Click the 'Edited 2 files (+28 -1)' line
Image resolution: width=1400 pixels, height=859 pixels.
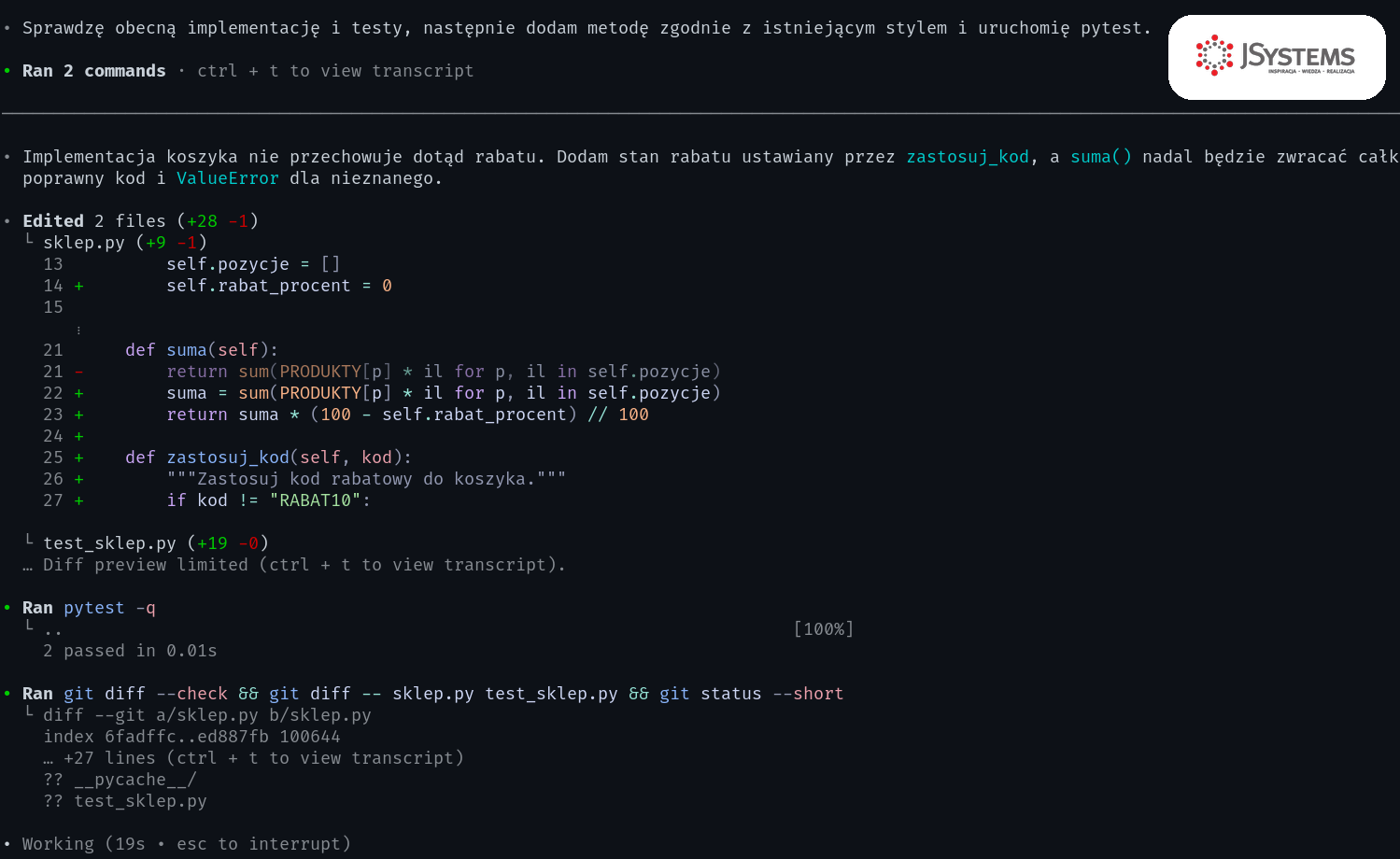[x=140, y=221]
